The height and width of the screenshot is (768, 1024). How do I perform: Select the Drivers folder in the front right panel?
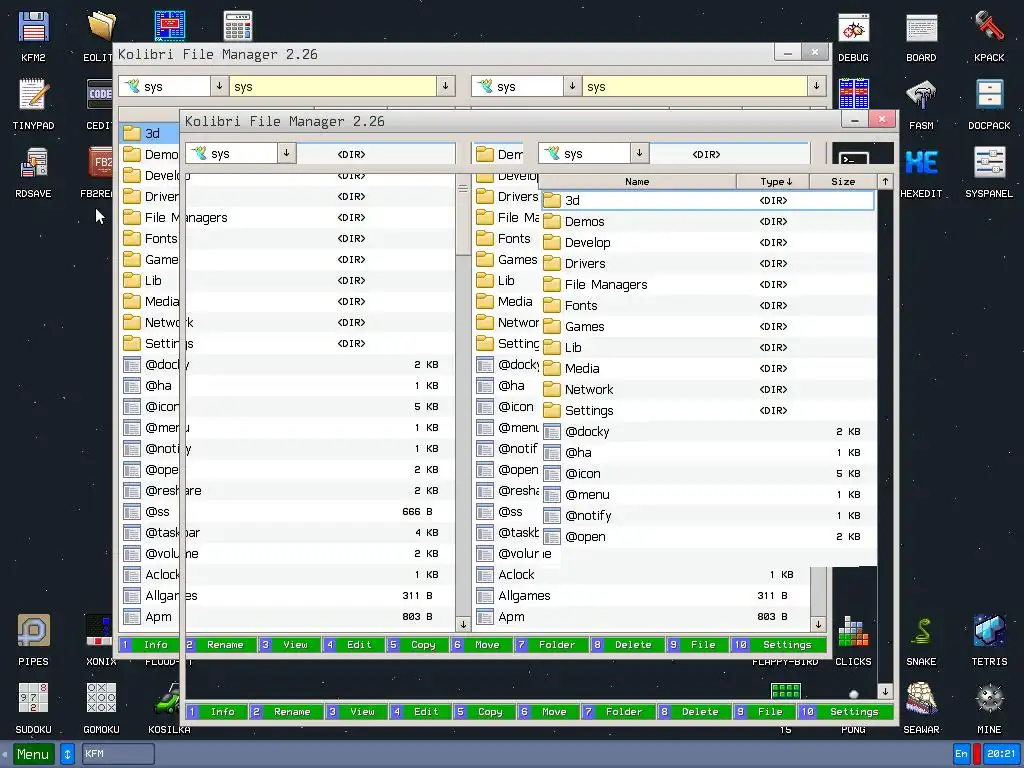coord(709,264)
